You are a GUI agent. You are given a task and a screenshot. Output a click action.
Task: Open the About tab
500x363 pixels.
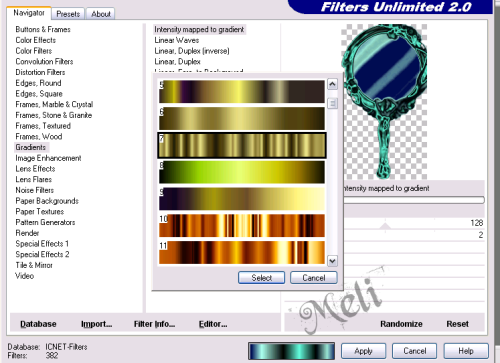[x=101, y=14]
